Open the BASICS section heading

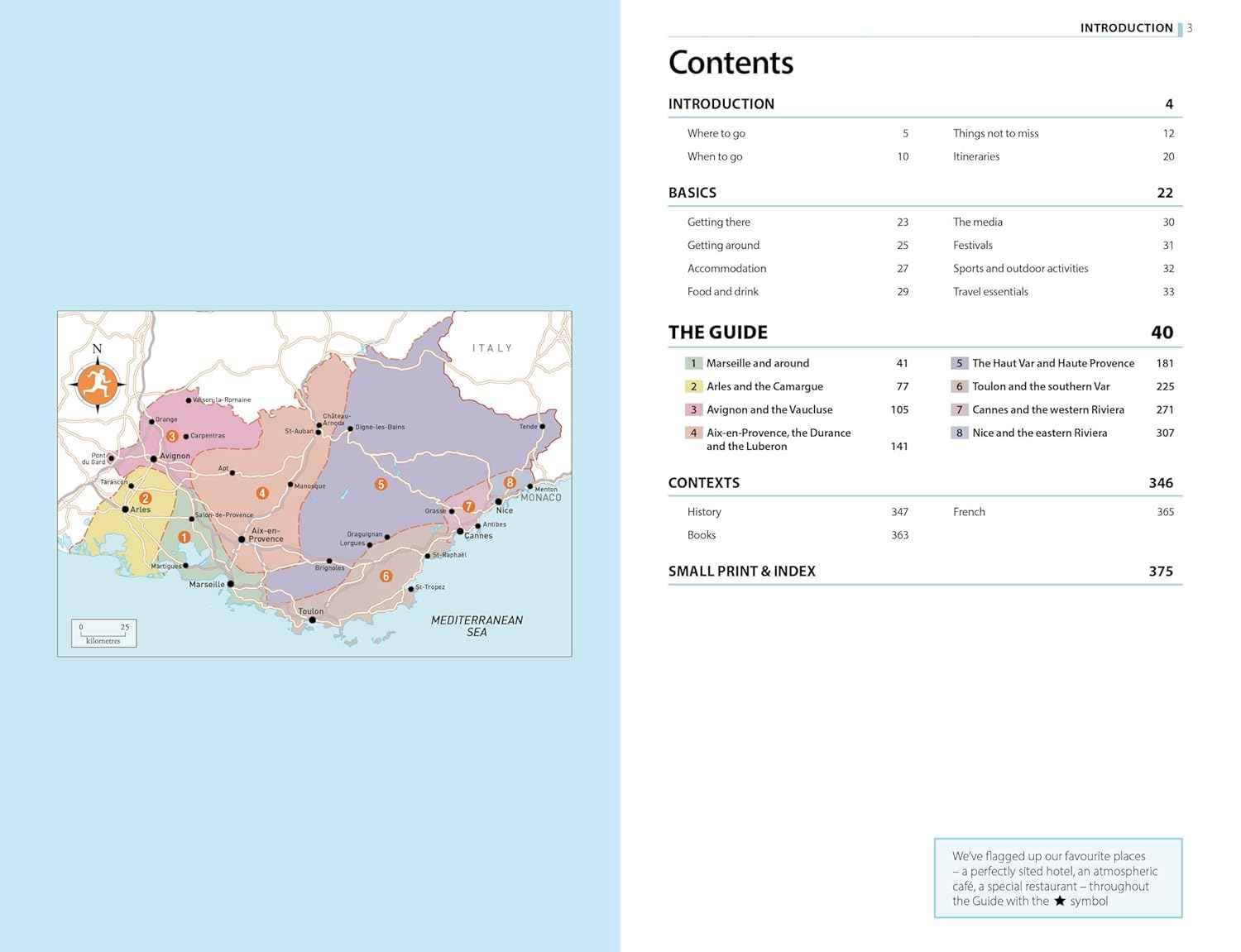click(692, 193)
